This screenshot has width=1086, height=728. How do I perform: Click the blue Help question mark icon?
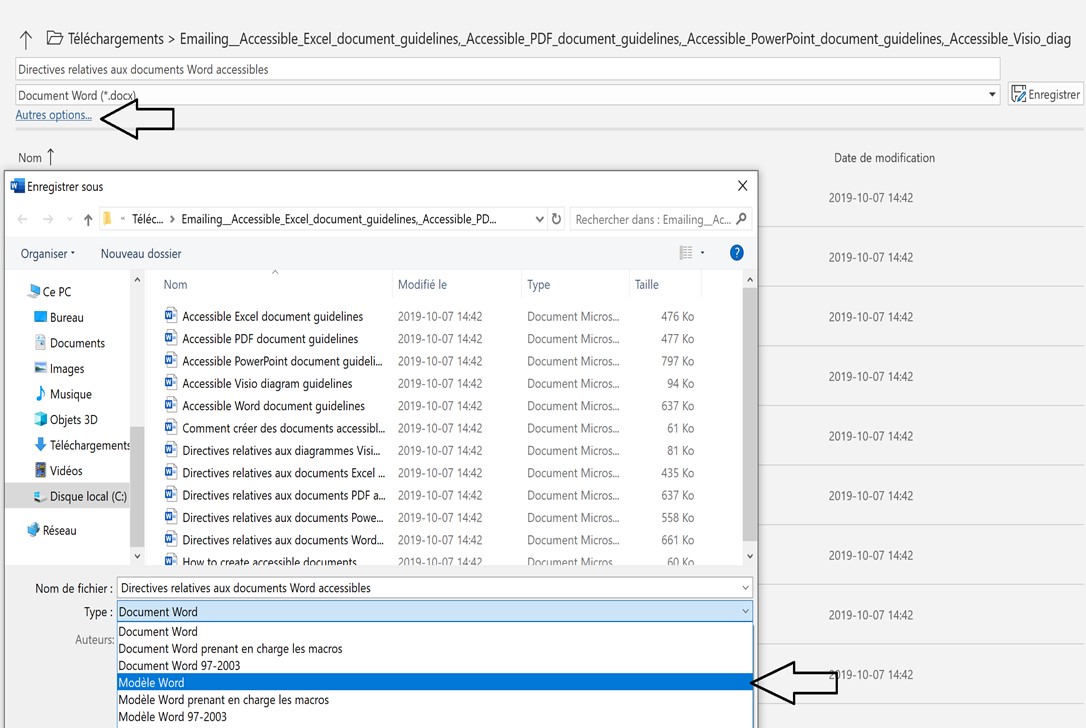pyautogui.click(x=737, y=253)
